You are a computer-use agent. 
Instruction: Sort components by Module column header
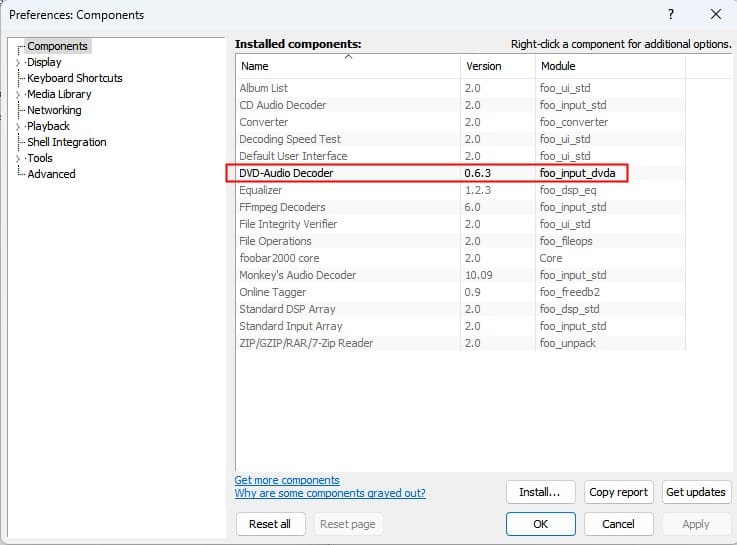pos(610,66)
